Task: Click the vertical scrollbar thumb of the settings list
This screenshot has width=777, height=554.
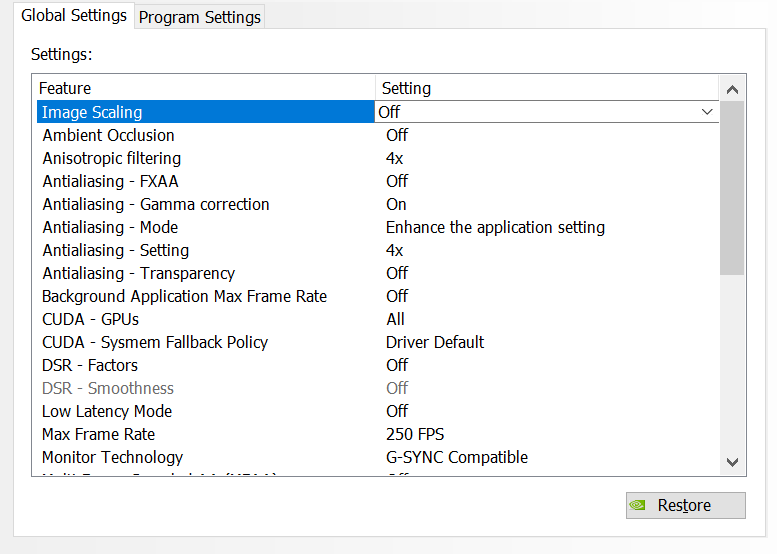Action: (732, 188)
